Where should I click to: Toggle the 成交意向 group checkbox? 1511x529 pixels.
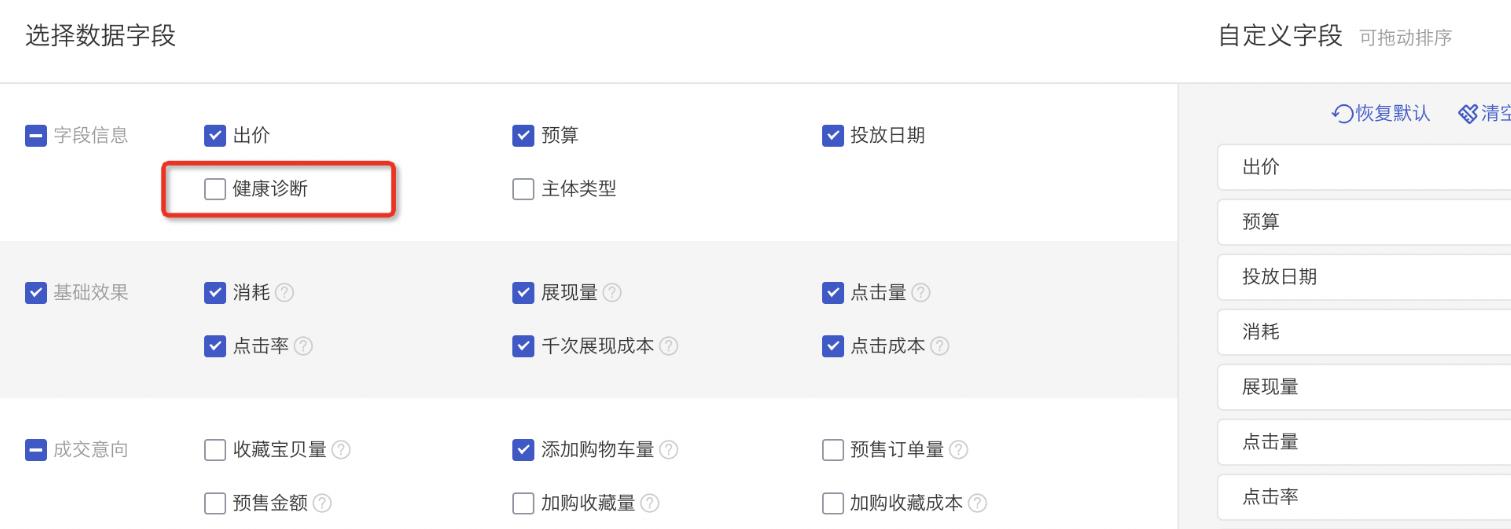[x=33, y=451]
